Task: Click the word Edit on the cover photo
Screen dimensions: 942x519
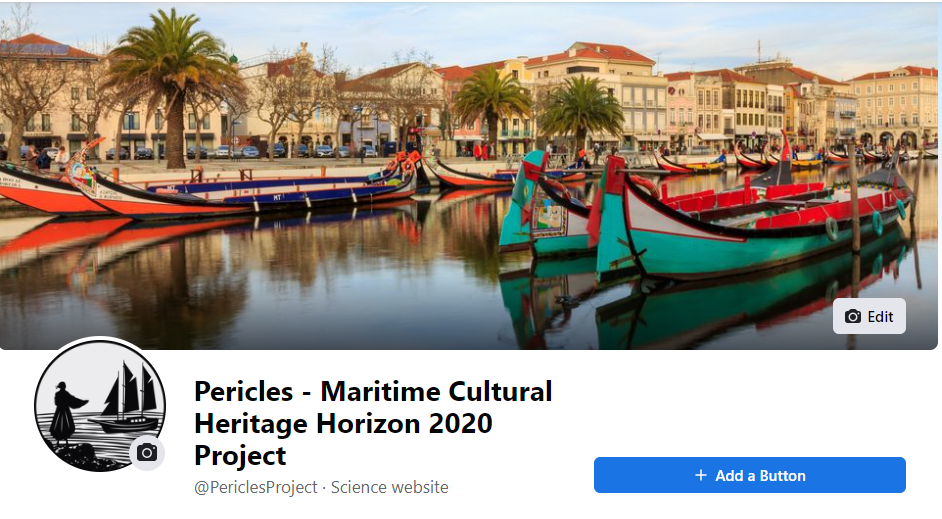Action: pos(880,317)
